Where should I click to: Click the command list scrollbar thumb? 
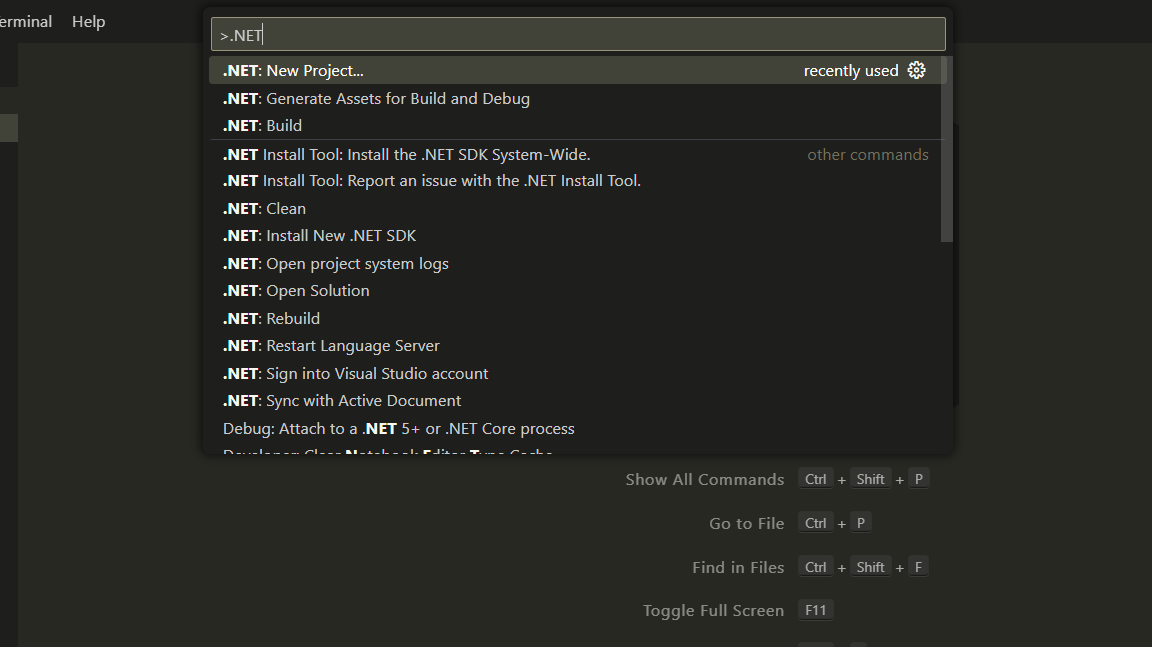pos(947,149)
